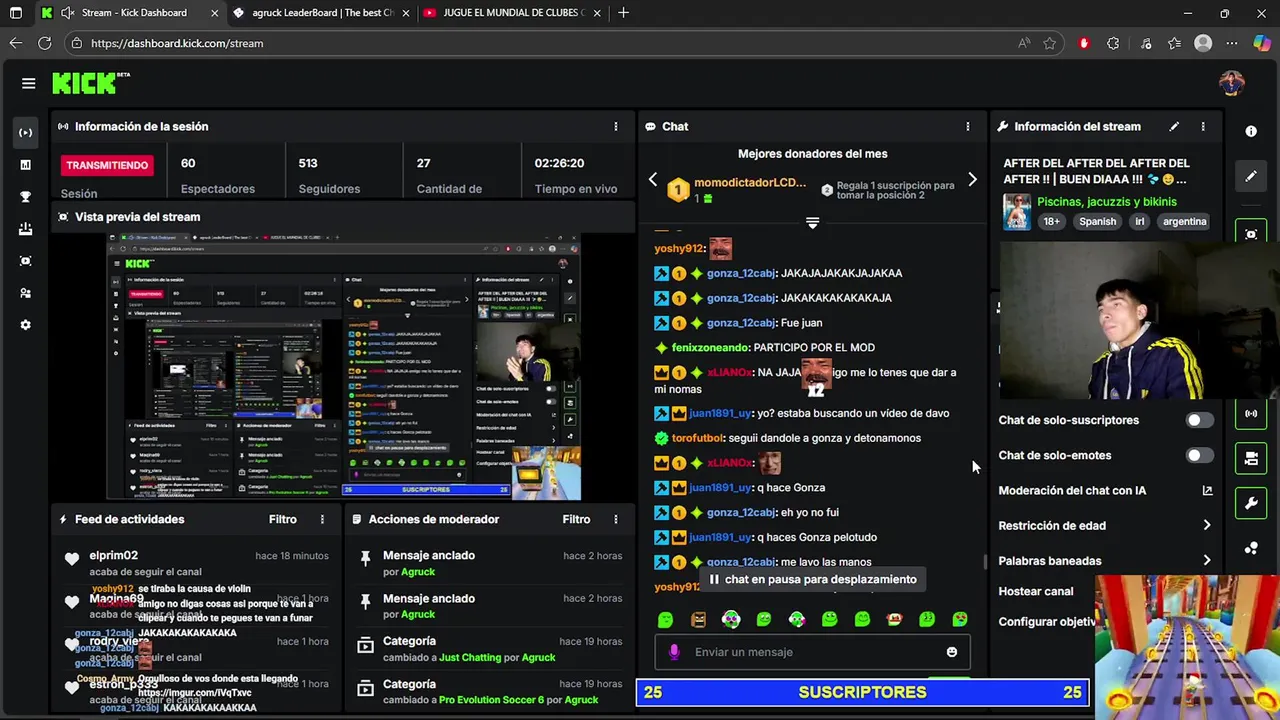Click the Spanish language tag

pos(1097,222)
